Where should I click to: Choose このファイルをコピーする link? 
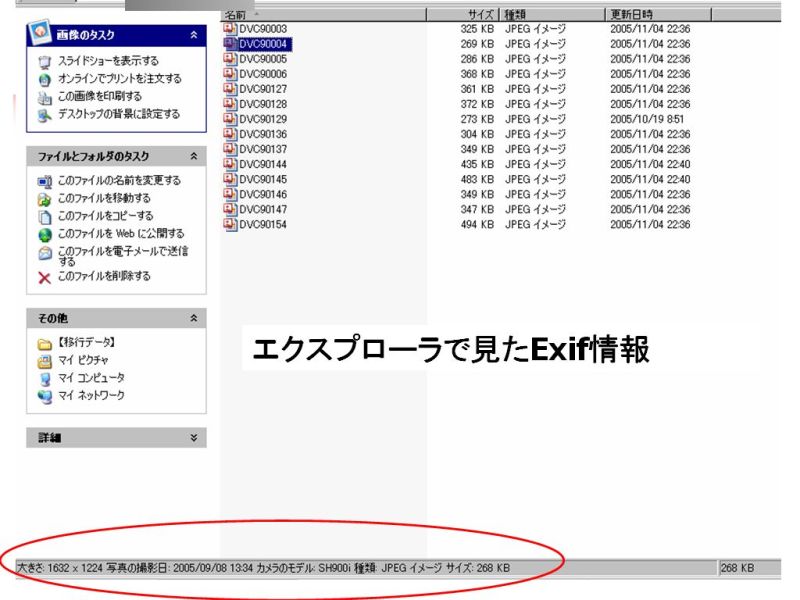(x=105, y=215)
